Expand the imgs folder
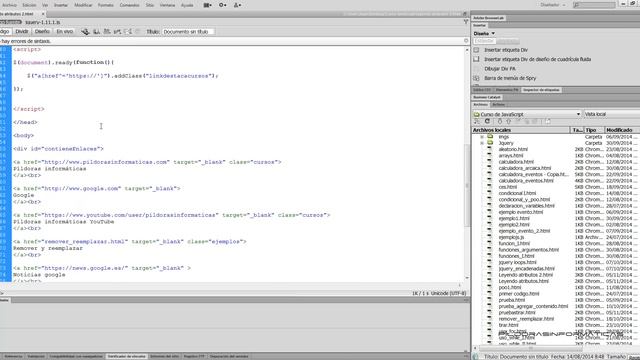Screen dimensions: 640x360 [x=482, y=137]
